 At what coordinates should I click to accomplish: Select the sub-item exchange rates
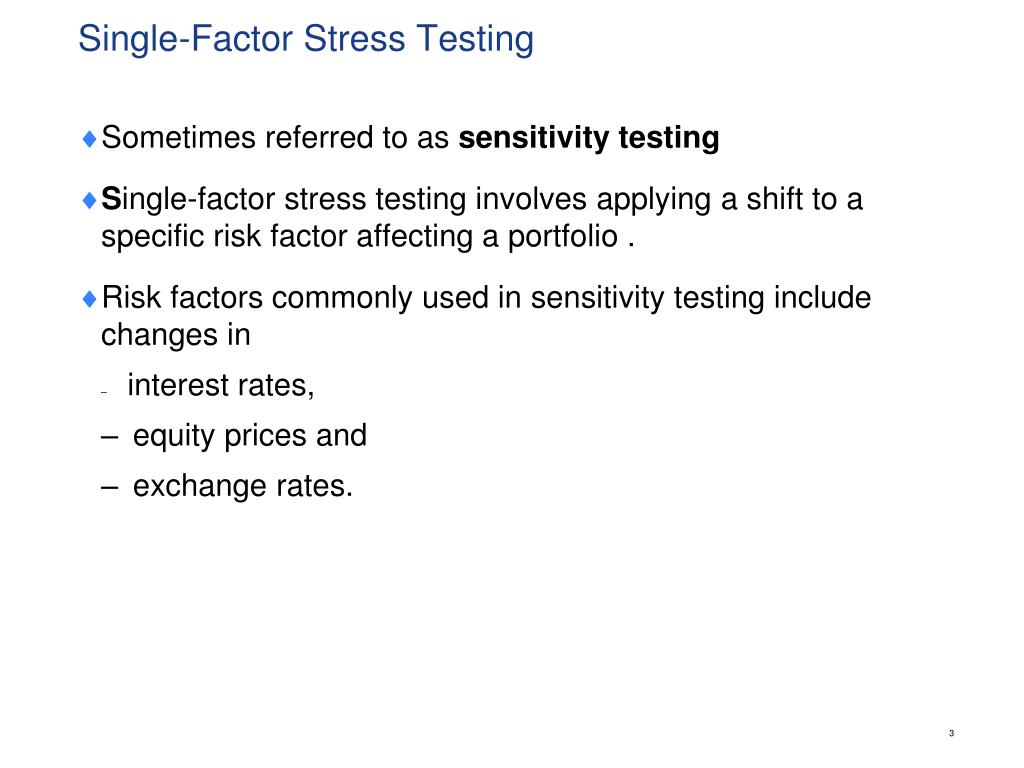pos(243,487)
